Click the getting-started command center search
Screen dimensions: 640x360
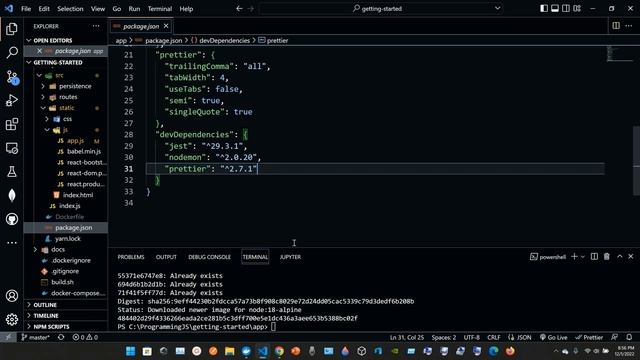pos(380,8)
